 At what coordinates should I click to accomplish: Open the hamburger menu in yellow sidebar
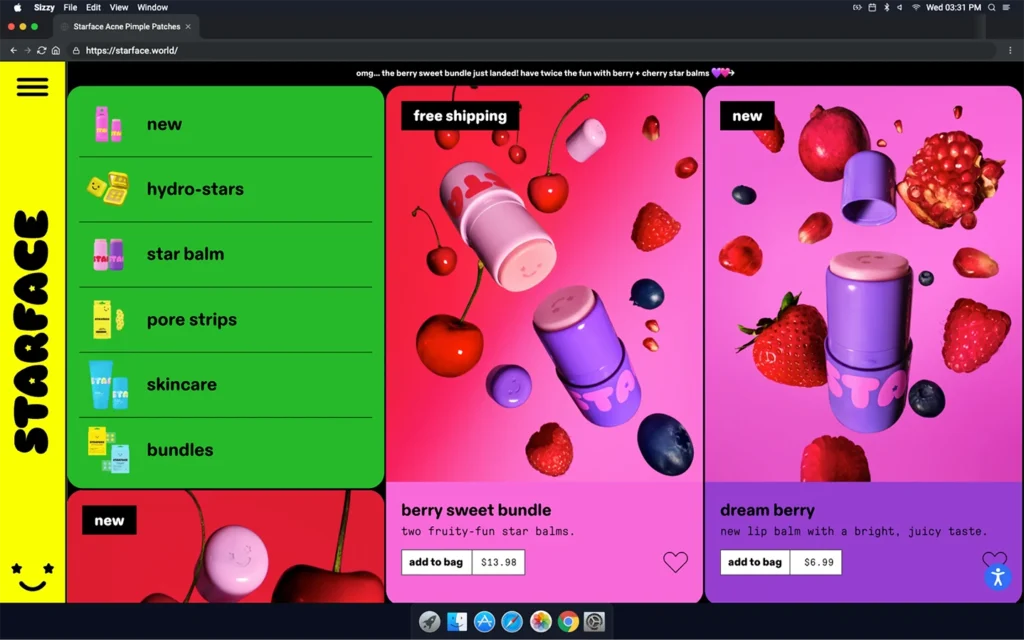click(32, 87)
